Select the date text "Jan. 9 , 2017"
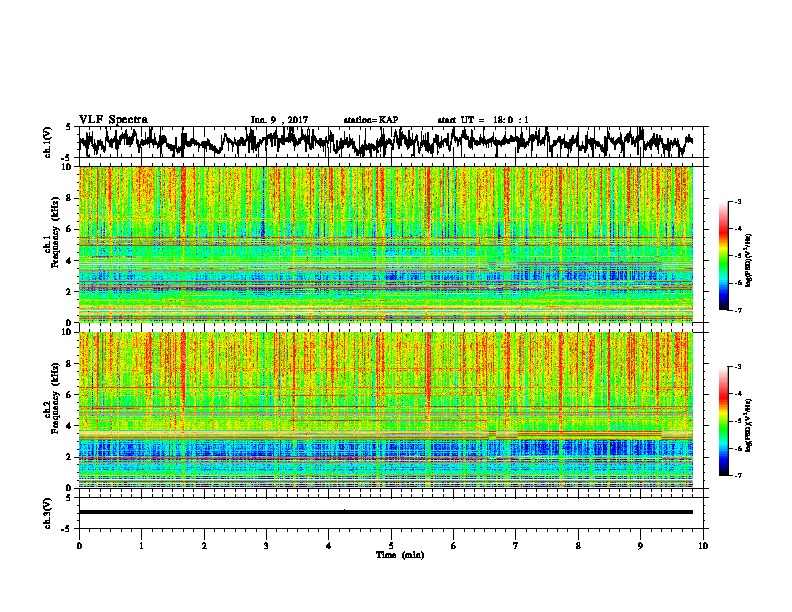This screenshot has width=792, height=612. point(279,120)
